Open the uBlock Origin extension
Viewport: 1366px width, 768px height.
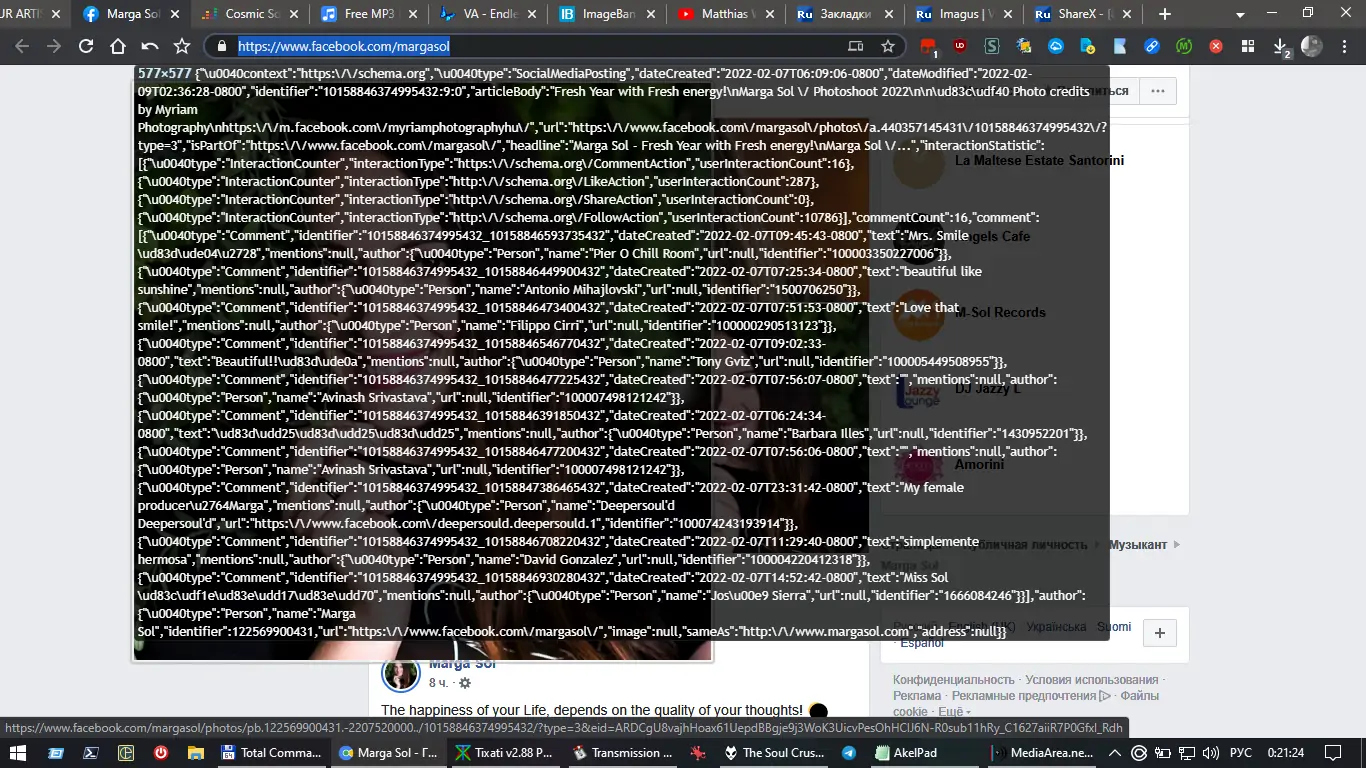pyautogui.click(x=960, y=46)
